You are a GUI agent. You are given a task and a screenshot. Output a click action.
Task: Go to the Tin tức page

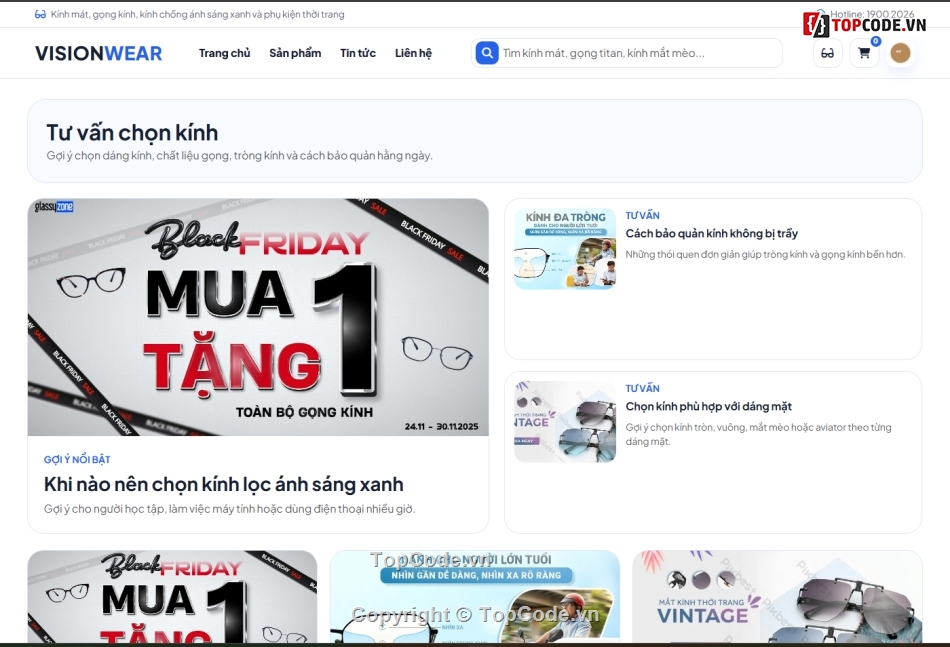click(x=357, y=53)
